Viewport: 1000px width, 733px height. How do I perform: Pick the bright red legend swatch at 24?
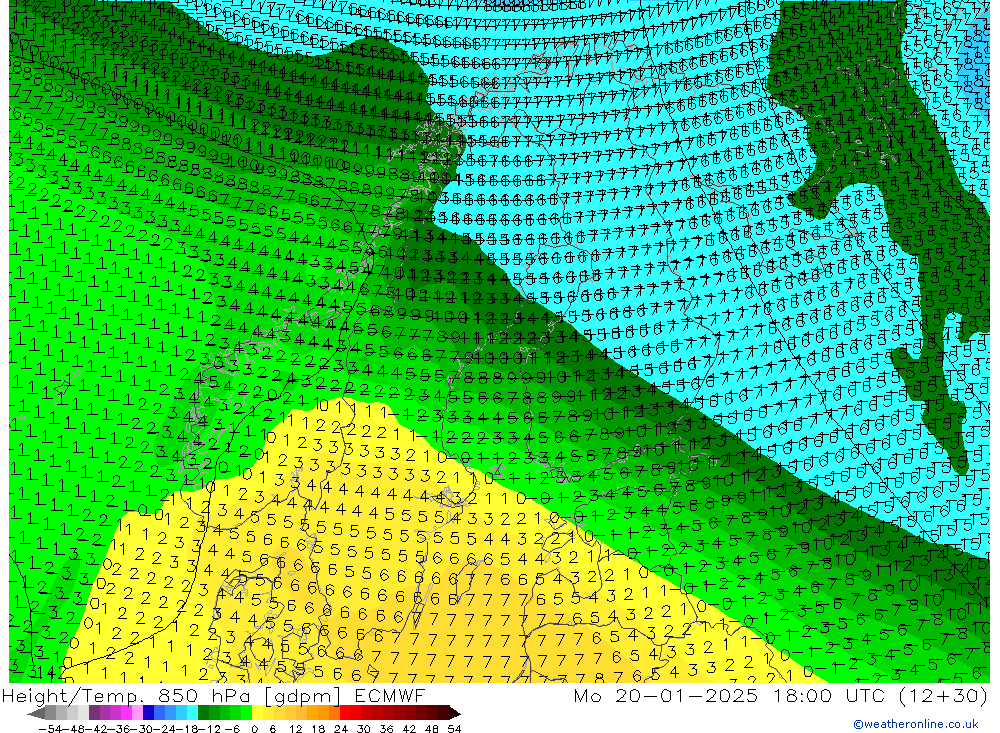click(344, 713)
